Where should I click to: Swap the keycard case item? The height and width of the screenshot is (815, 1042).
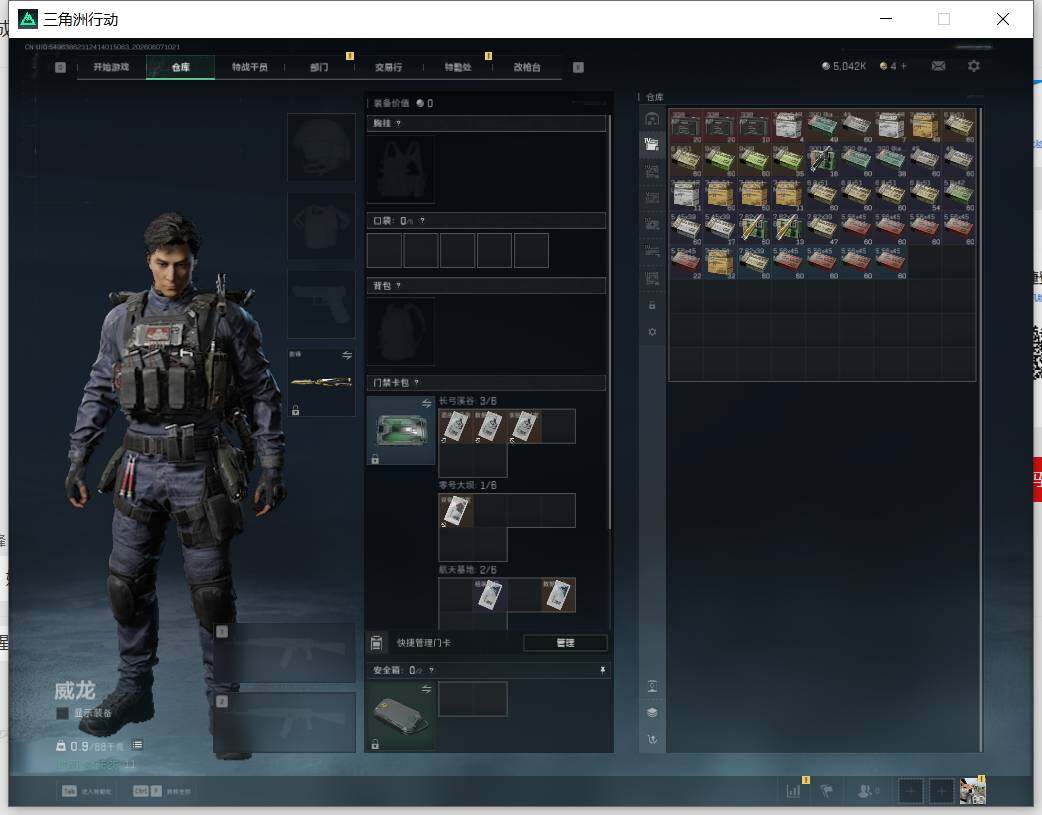point(427,403)
